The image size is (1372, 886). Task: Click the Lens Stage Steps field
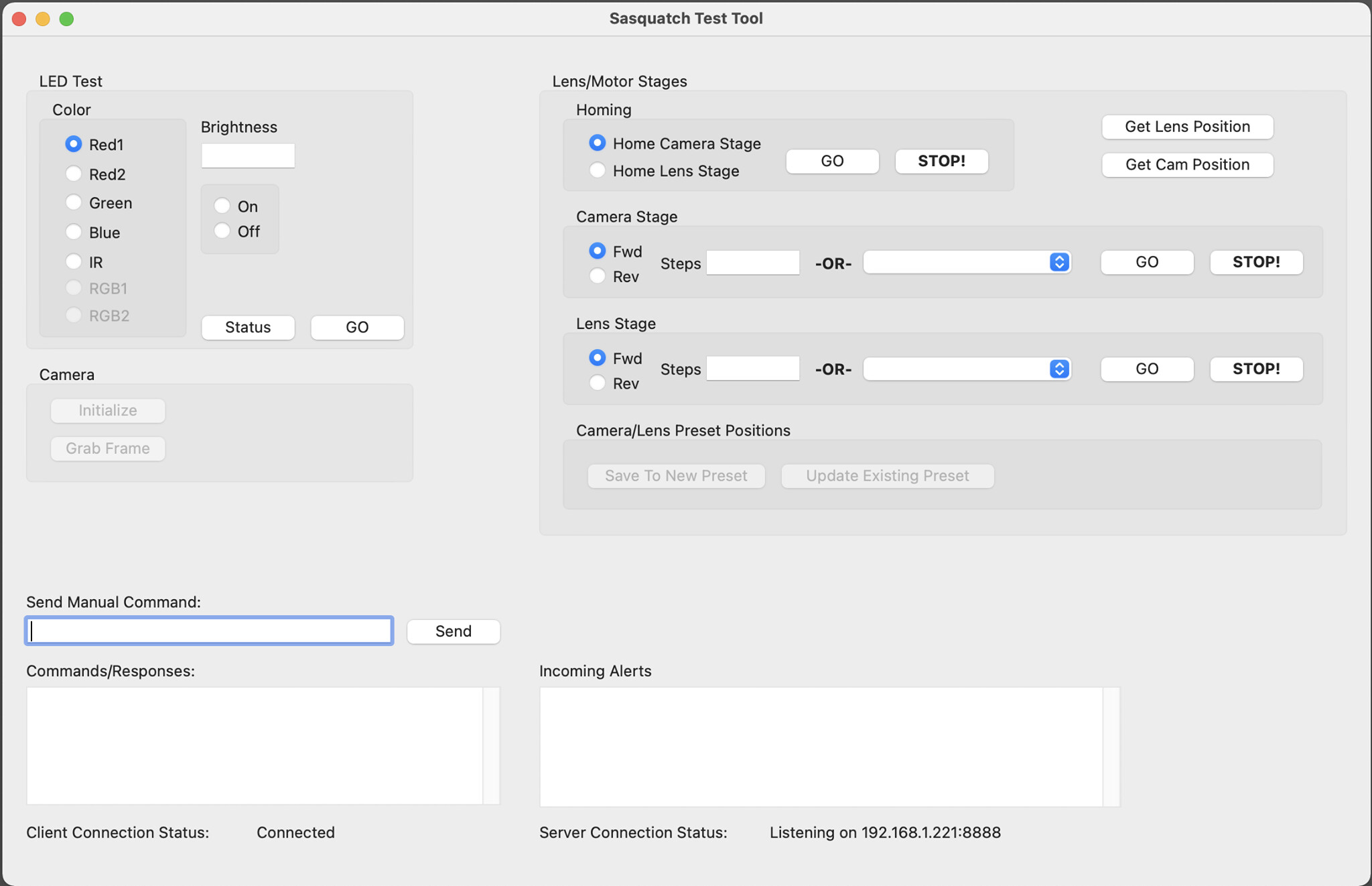click(753, 369)
